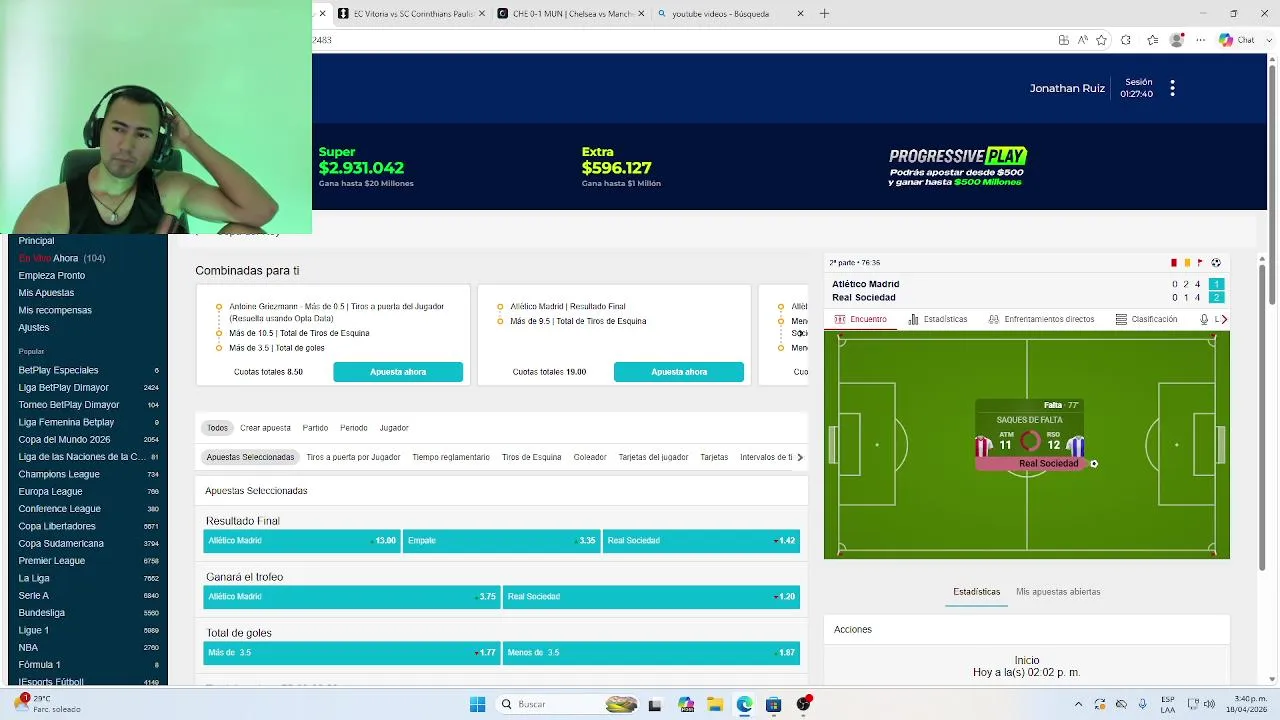Viewport: 1280px width, 720px height.
Task: Click the corner flag icon in scoreboard
Action: [x=1200, y=263]
